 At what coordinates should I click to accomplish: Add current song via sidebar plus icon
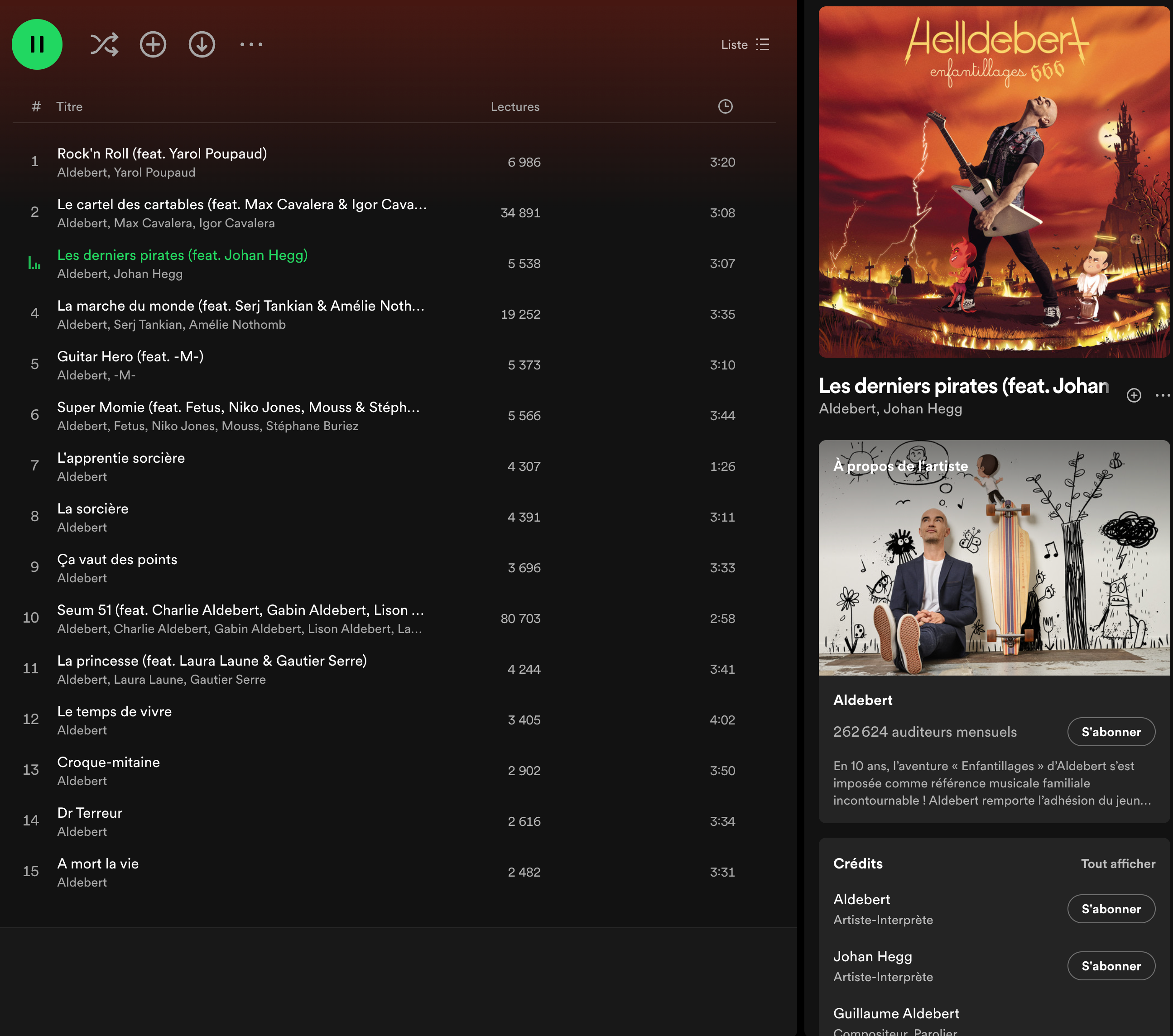1134,395
